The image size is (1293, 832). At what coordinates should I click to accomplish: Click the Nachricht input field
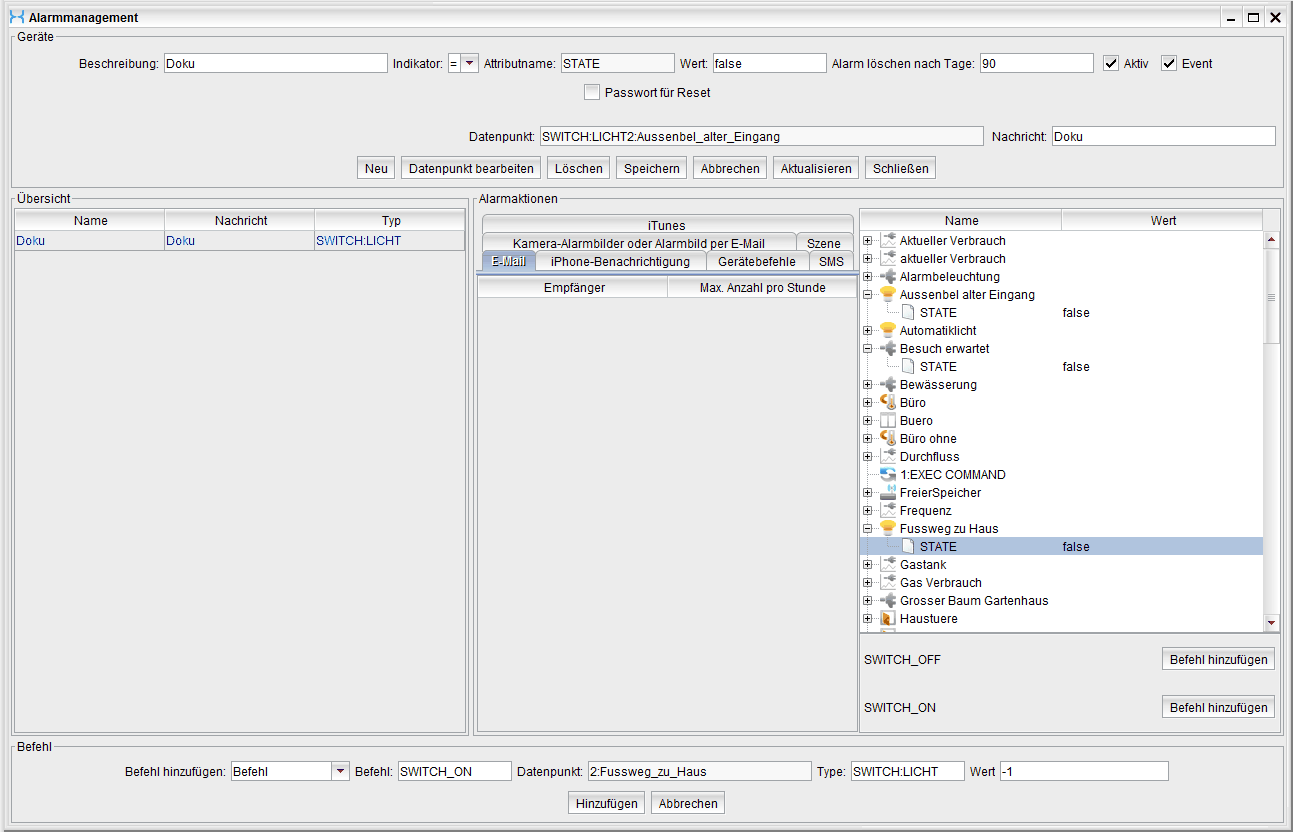(x=1163, y=136)
